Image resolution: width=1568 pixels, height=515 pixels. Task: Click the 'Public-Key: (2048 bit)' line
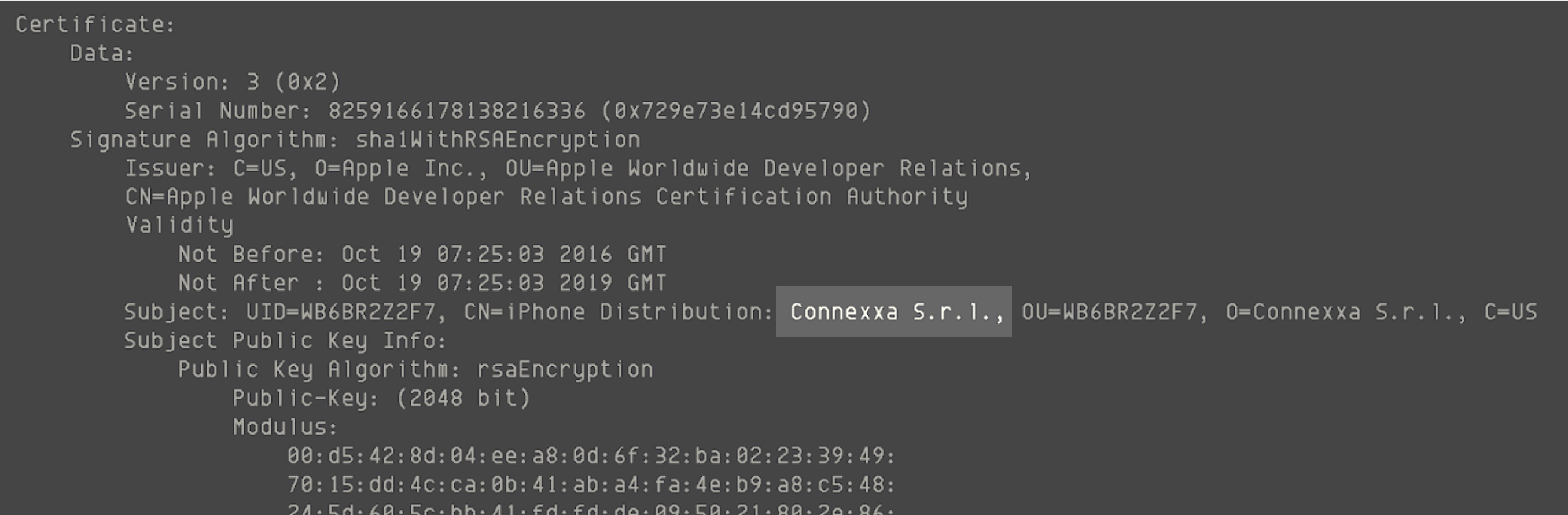coord(382,398)
